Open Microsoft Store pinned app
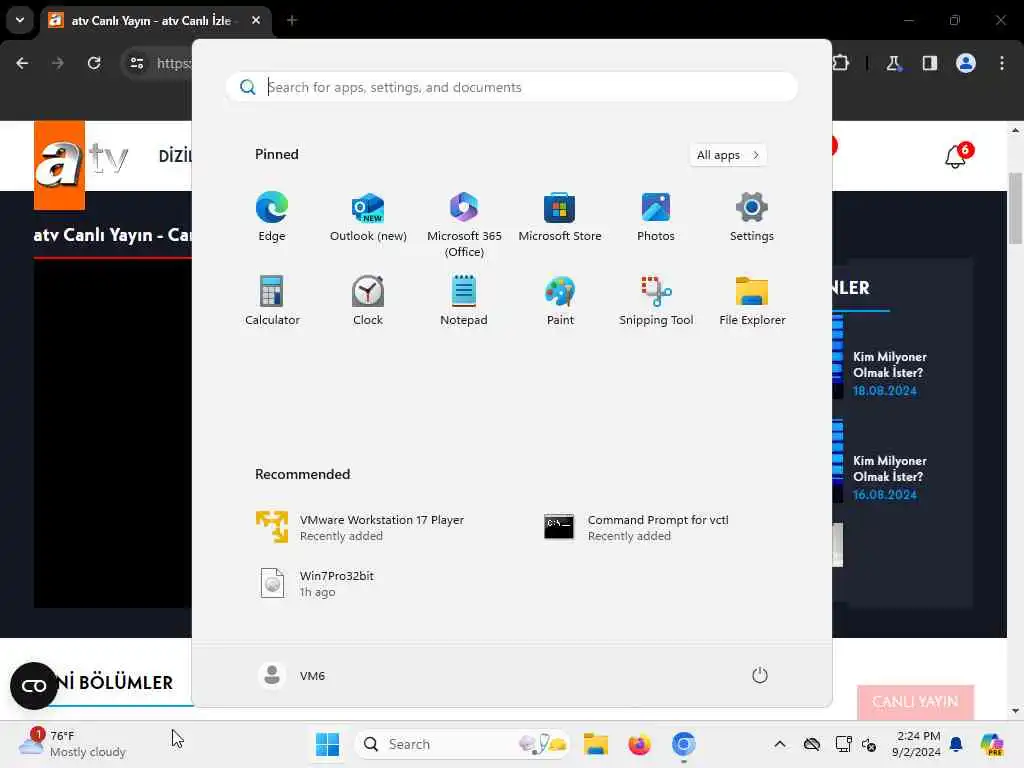This screenshot has height=768, width=1024. click(560, 217)
